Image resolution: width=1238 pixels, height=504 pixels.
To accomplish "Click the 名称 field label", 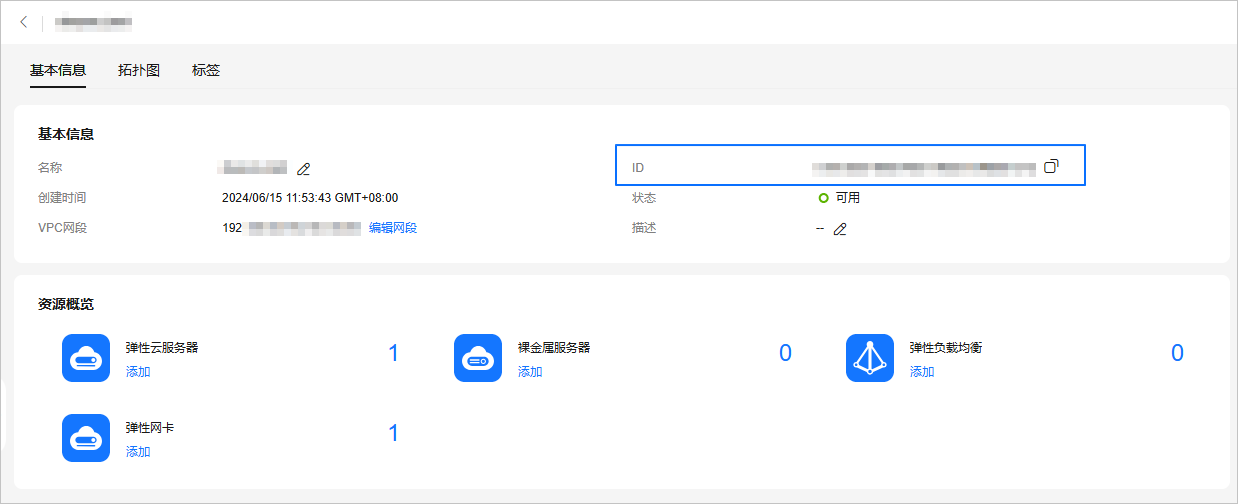I will tap(50, 168).
